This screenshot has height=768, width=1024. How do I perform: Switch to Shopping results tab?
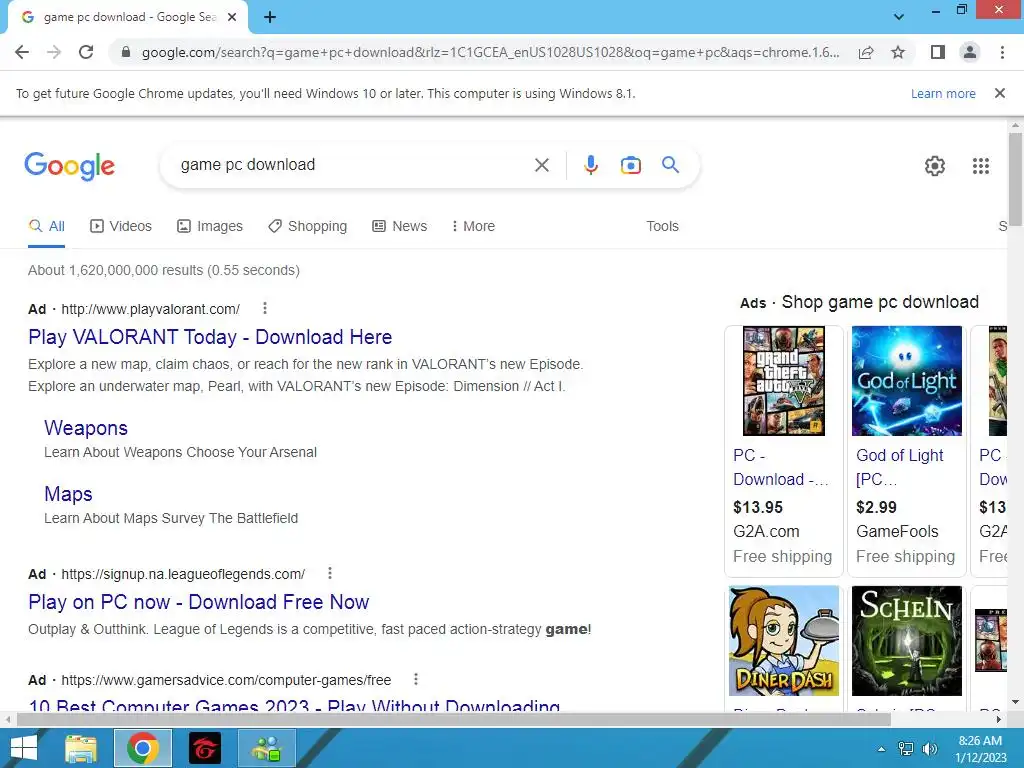(308, 227)
